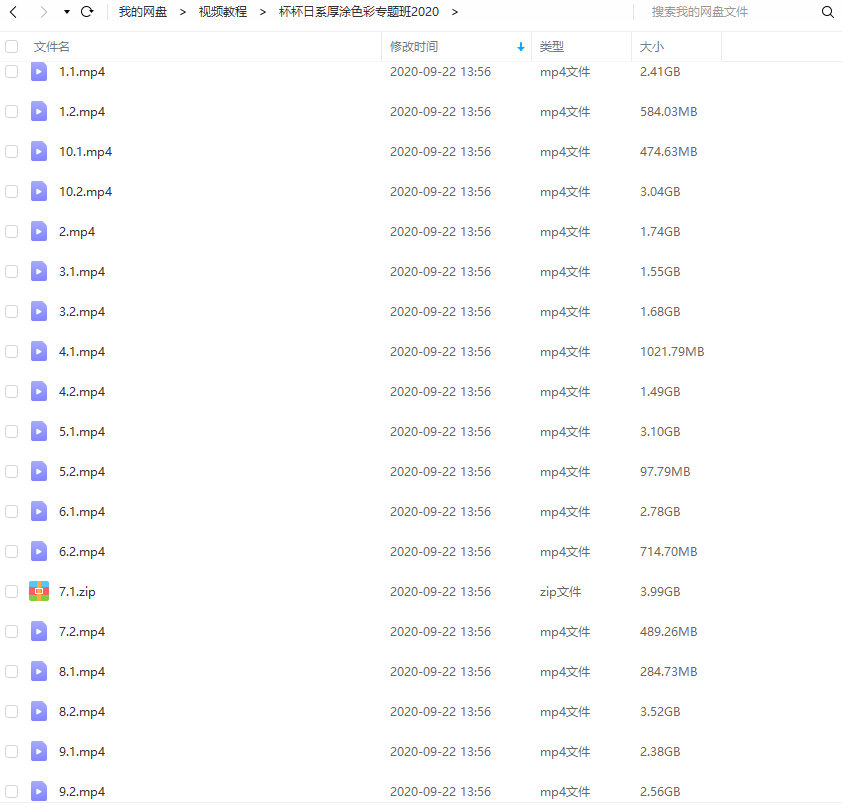Click video icon of 3.1.mp4
The height and width of the screenshot is (811, 842).
[39, 272]
